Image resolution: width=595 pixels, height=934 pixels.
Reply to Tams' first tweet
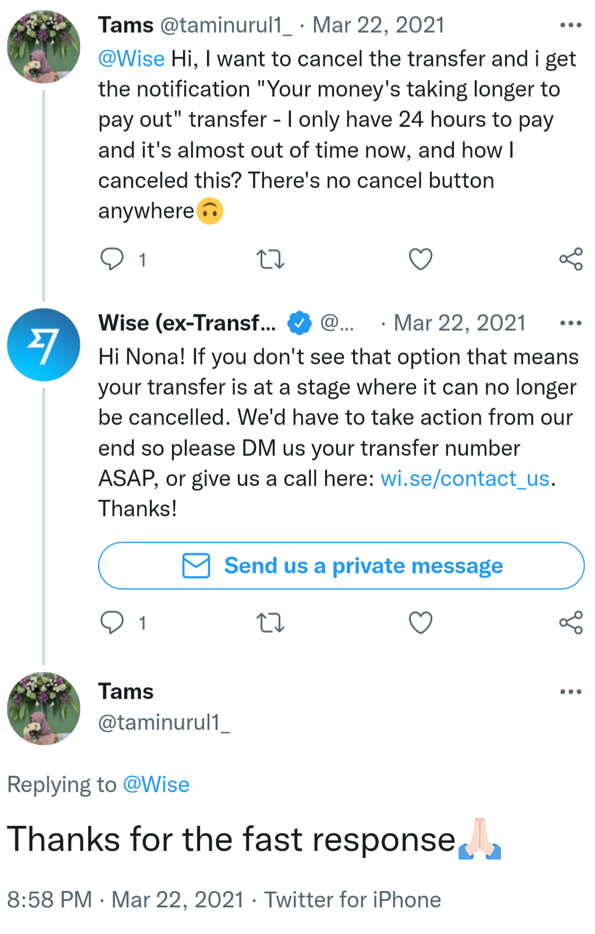pyautogui.click(x=111, y=259)
